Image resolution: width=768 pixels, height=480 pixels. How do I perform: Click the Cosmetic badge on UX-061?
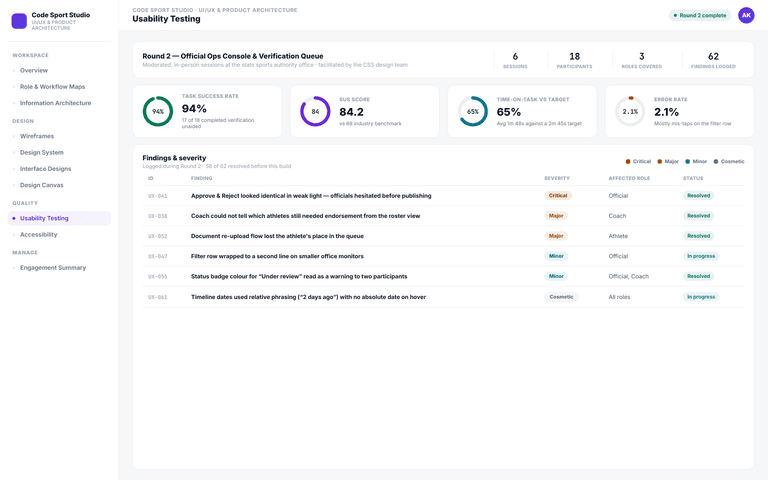(561, 297)
